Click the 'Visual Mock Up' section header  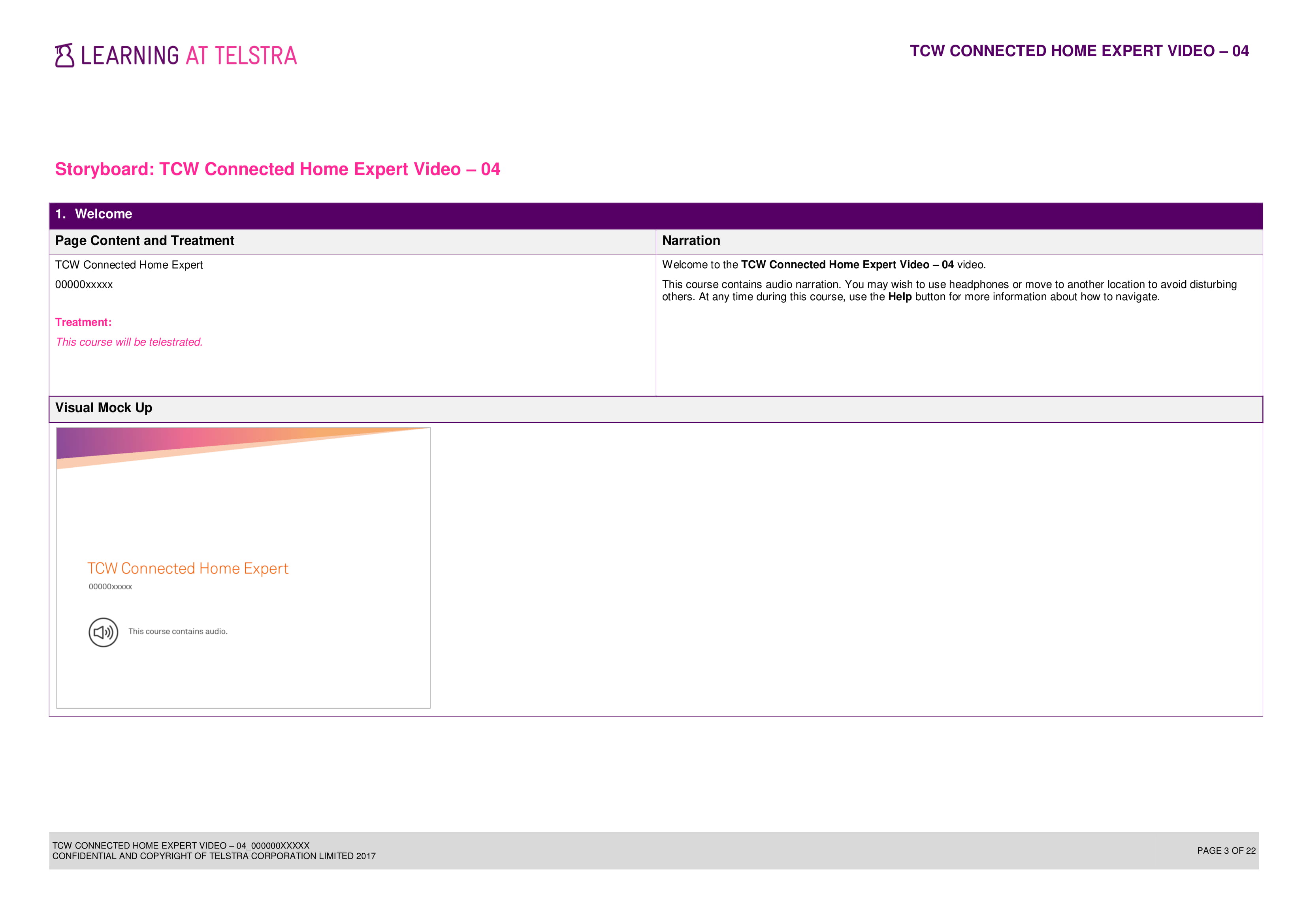pyautogui.click(x=104, y=408)
